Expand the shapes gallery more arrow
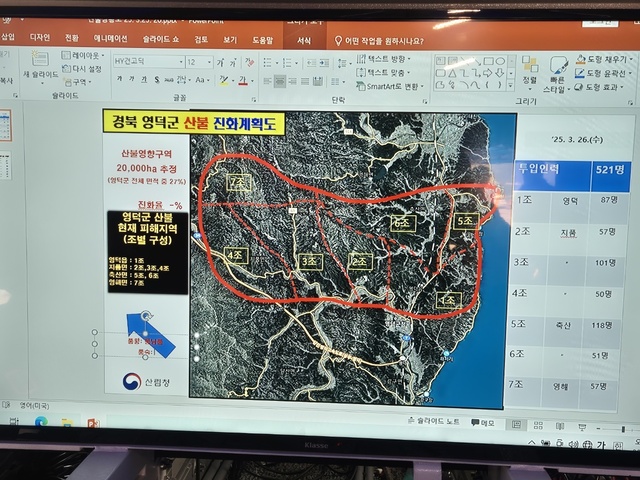640x480 pixels. point(511,85)
